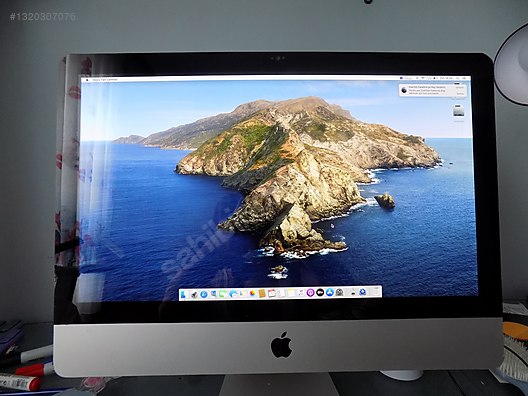Open green Messages icon in dock
This screenshot has width=528, height=396.
(x=223, y=294)
